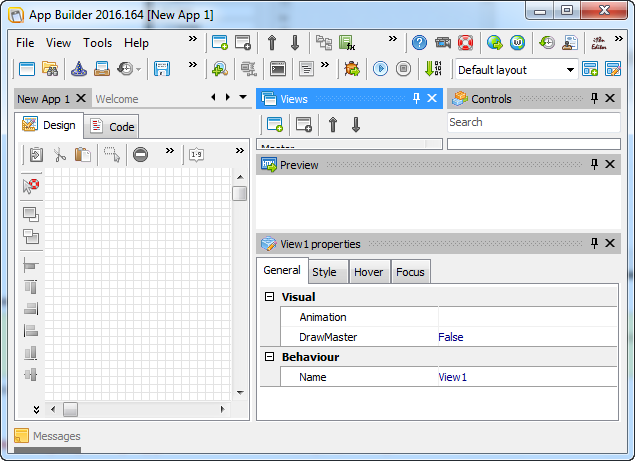Collapse the Behaviour property group
The image size is (635, 461).
pos(269,357)
